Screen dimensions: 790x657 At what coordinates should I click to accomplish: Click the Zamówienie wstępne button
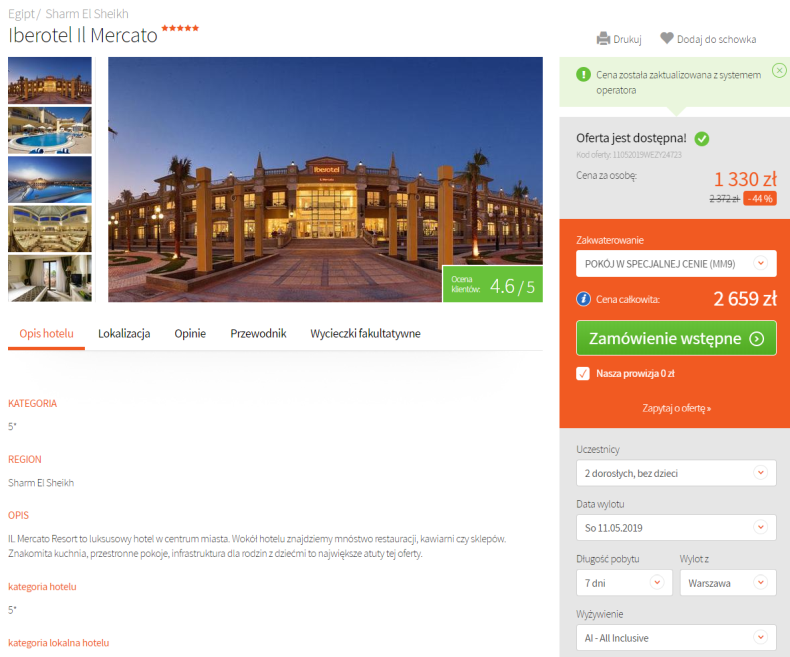[676, 338]
